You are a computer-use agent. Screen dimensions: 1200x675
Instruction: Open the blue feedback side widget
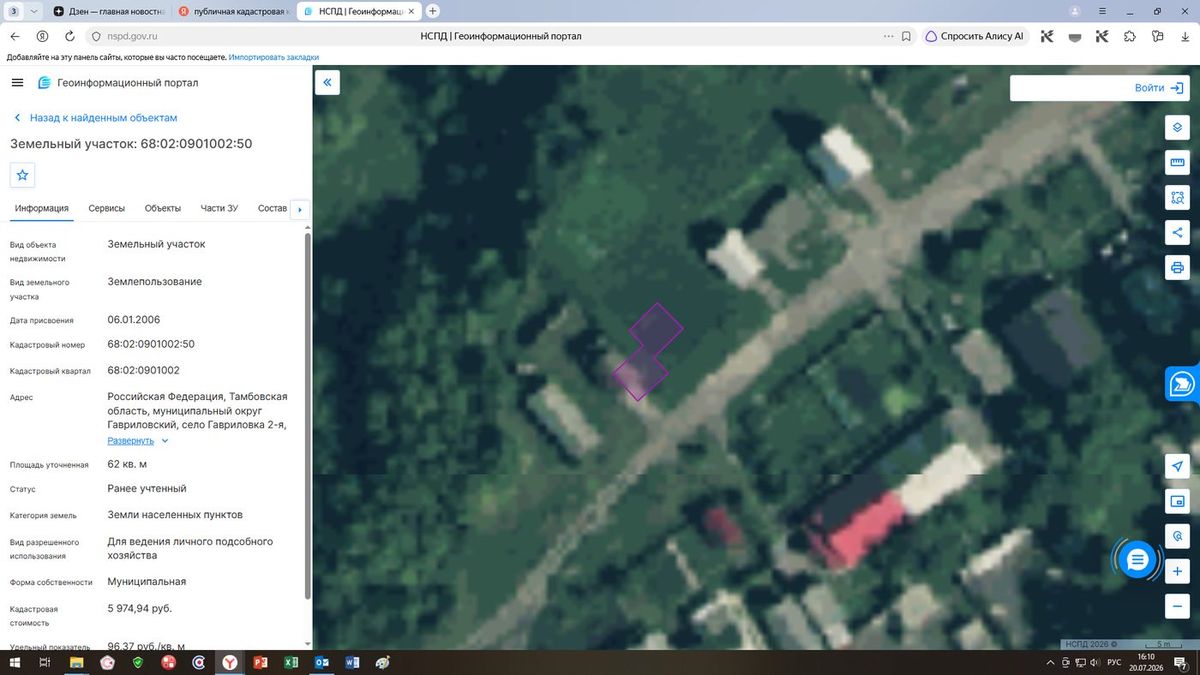[x=1183, y=383]
